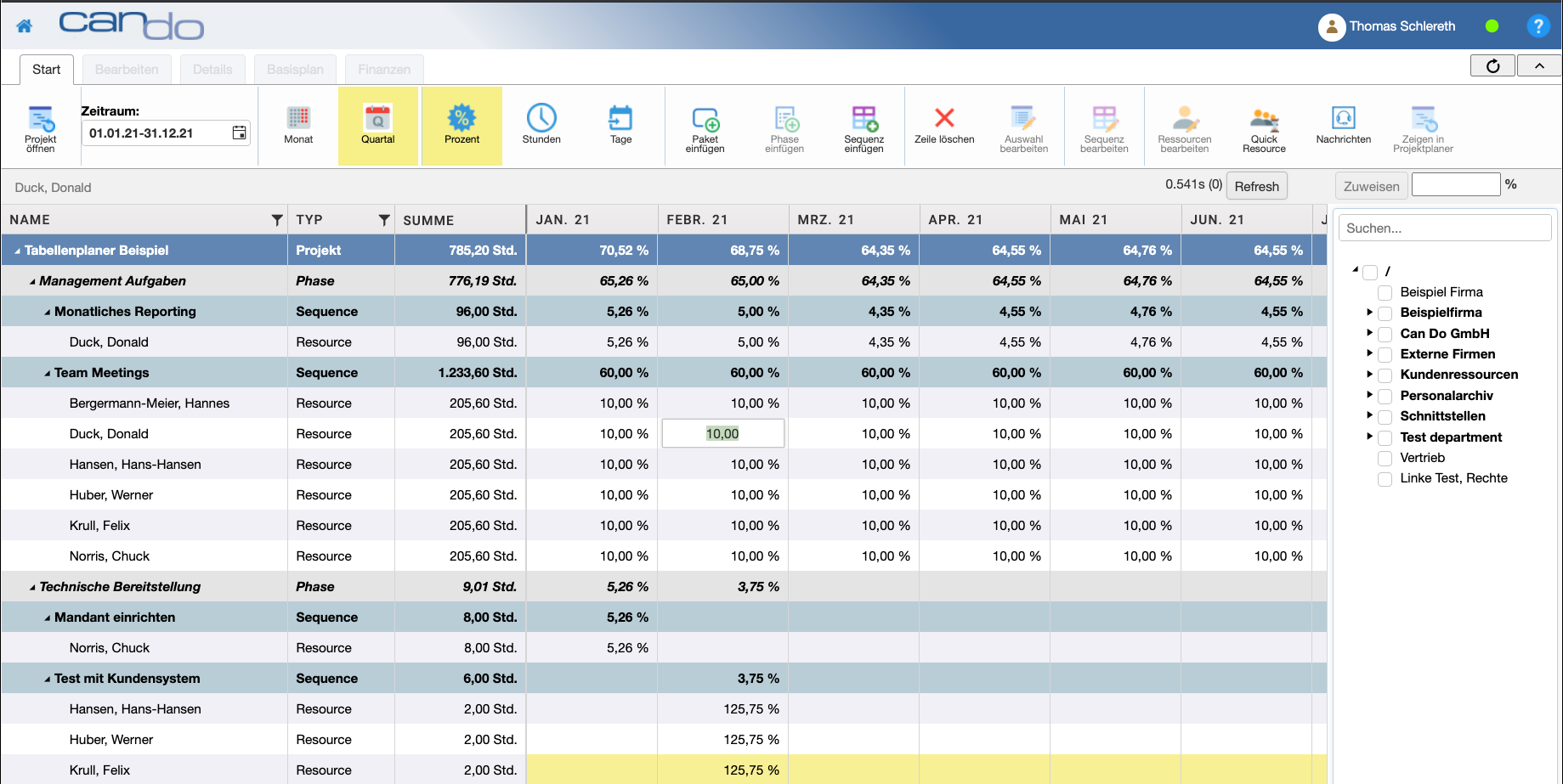Viewport: 1563px width, 784px height.
Task: Select the Prozent display mode
Action: [x=462, y=126]
